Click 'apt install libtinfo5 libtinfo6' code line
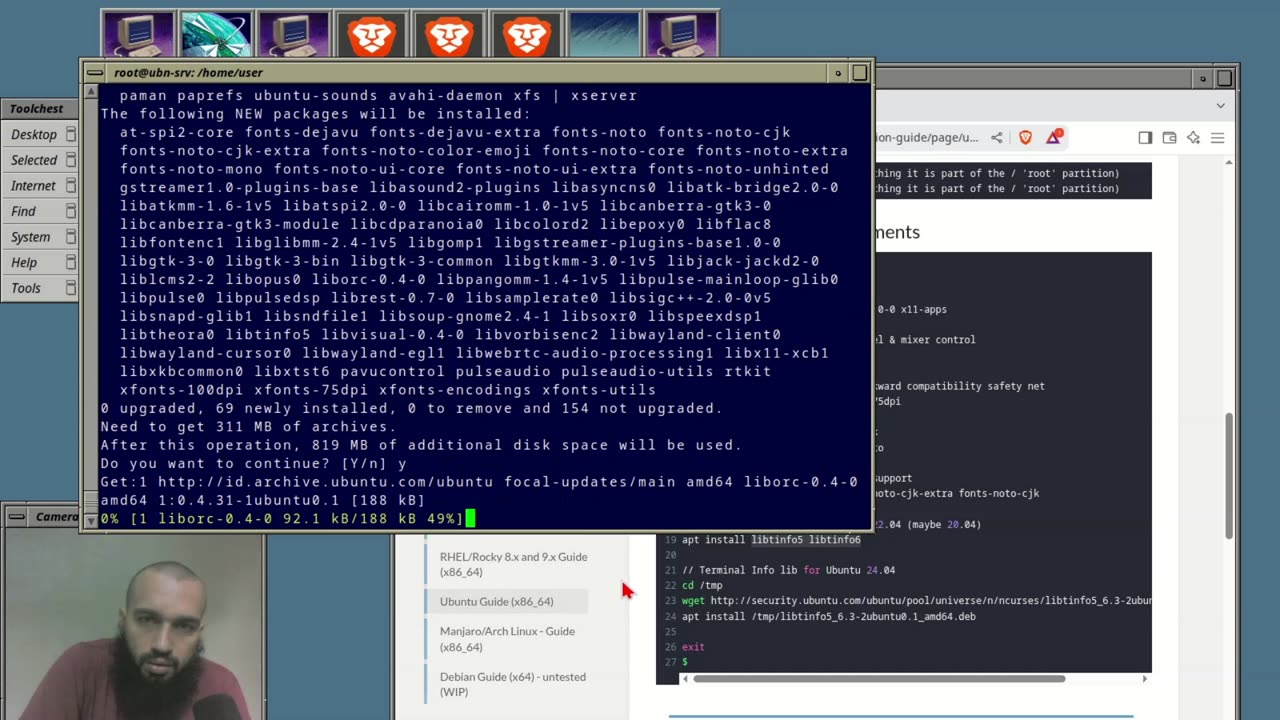Image resolution: width=1280 pixels, height=720 pixels. point(771,540)
